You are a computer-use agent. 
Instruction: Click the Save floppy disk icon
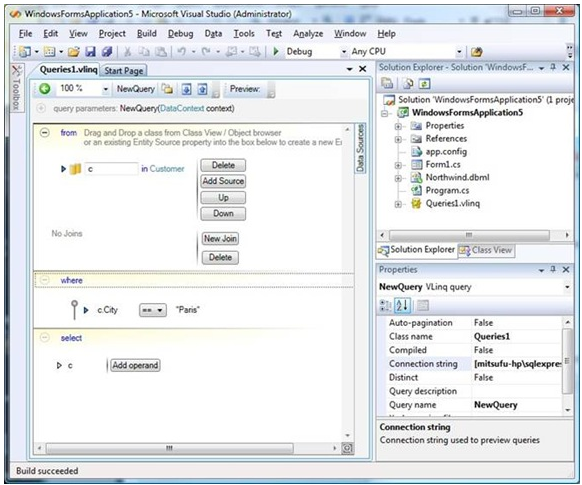[x=91, y=52]
